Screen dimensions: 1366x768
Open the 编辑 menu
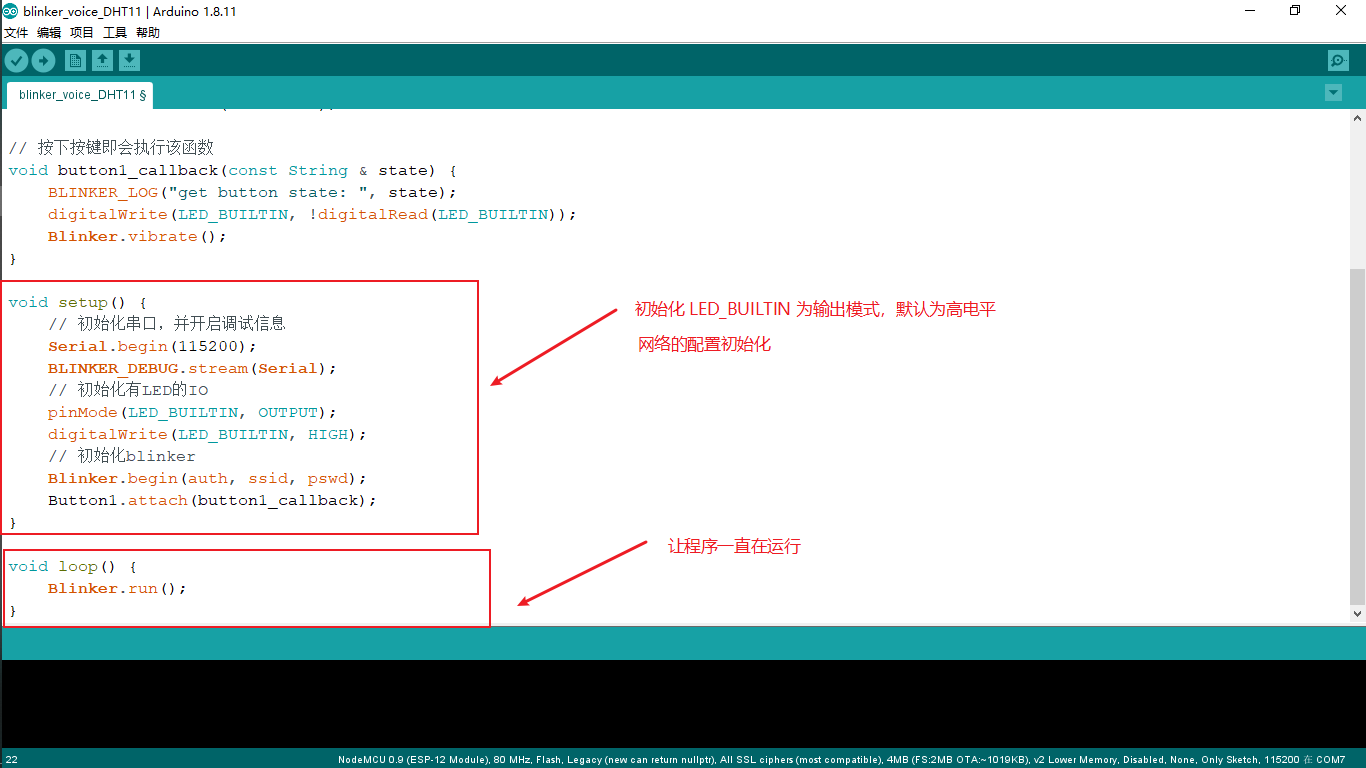coord(48,32)
